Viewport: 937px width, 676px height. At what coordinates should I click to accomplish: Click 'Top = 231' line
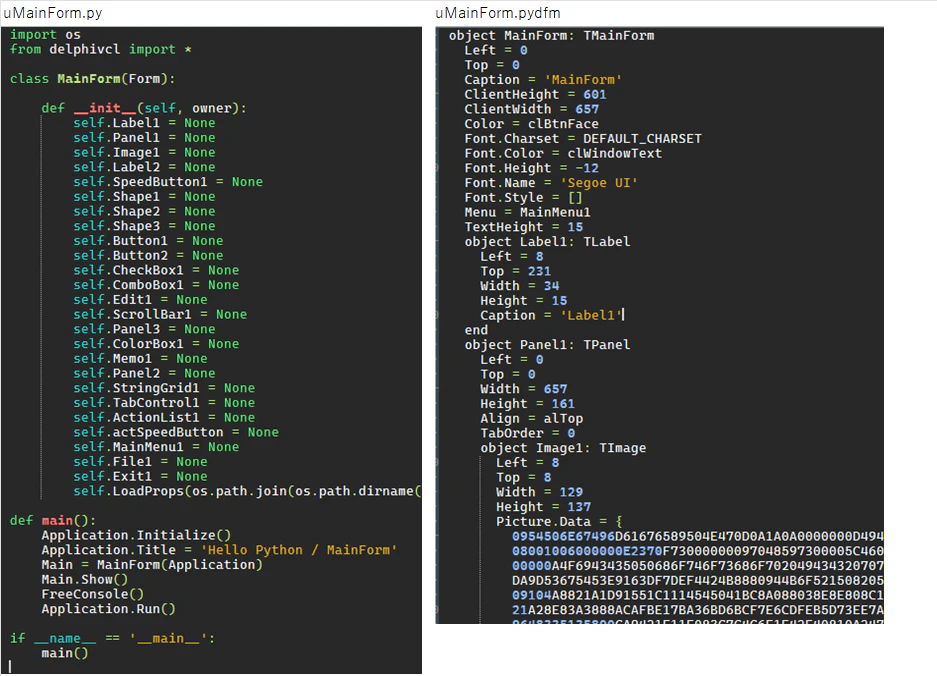pos(516,271)
